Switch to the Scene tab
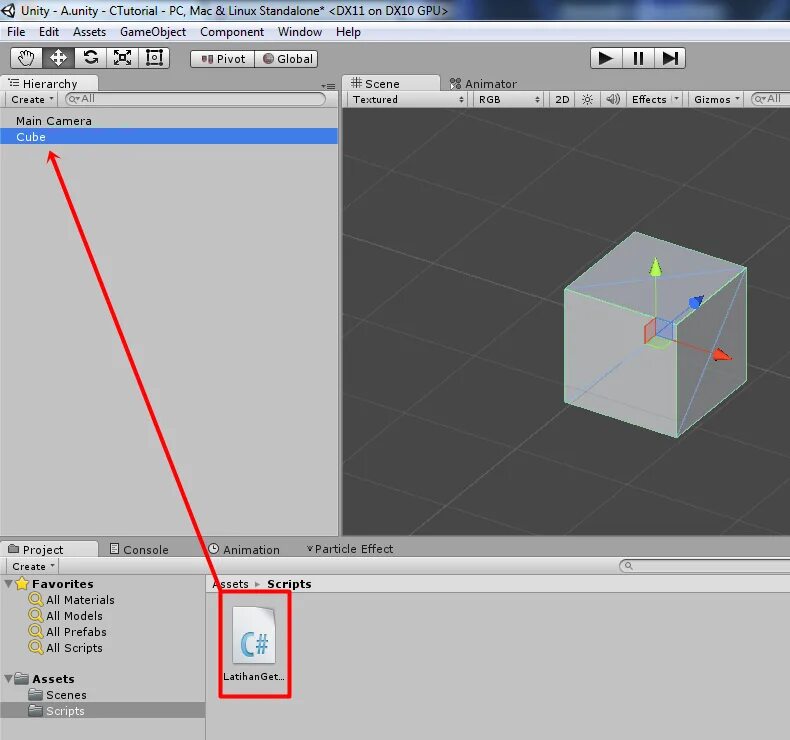This screenshot has width=790, height=740. [x=390, y=83]
